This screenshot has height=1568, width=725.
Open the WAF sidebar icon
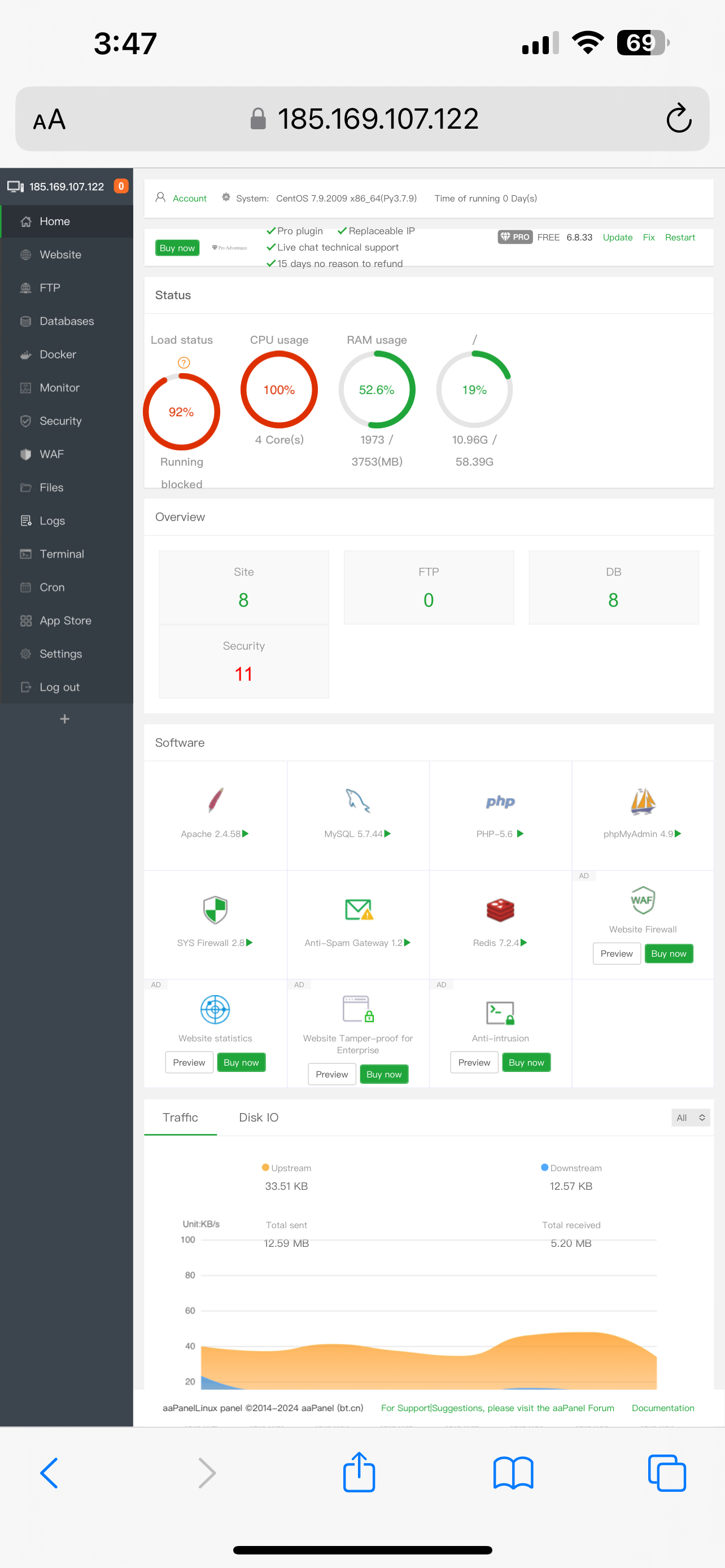point(25,454)
